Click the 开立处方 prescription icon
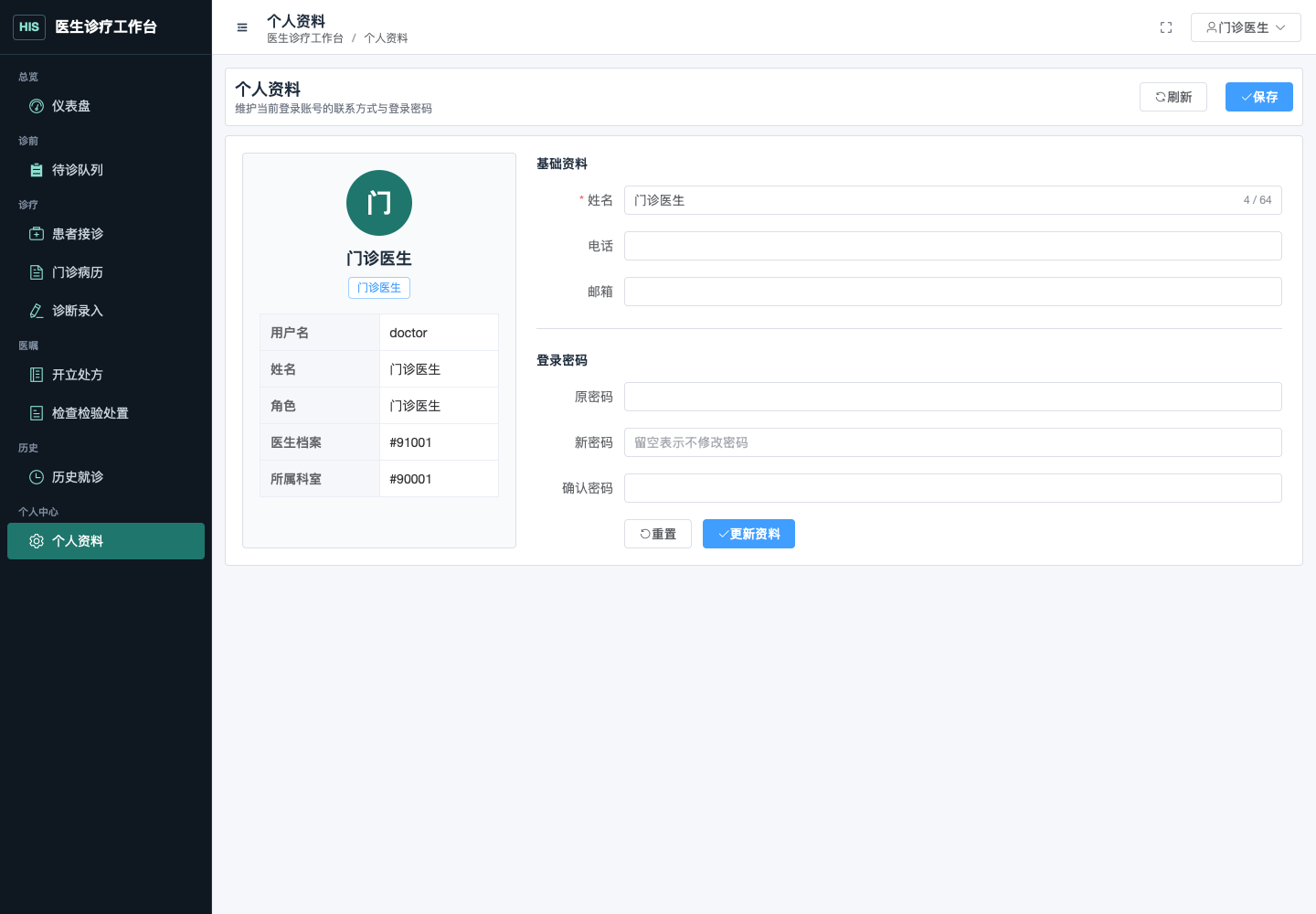This screenshot has width=1316, height=914. tap(37, 375)
